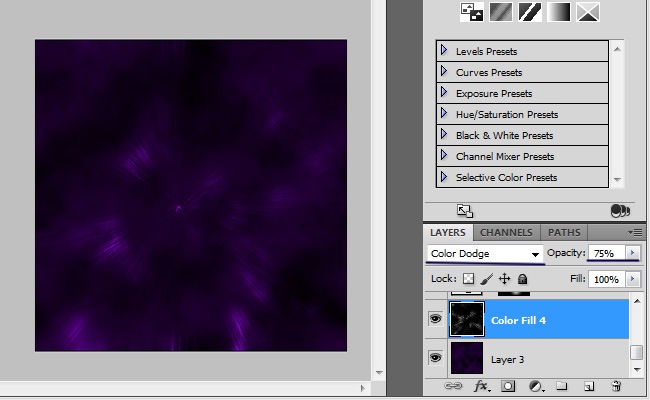
Task: Toggle visibility of Layer 3
Action: point(436,357)
